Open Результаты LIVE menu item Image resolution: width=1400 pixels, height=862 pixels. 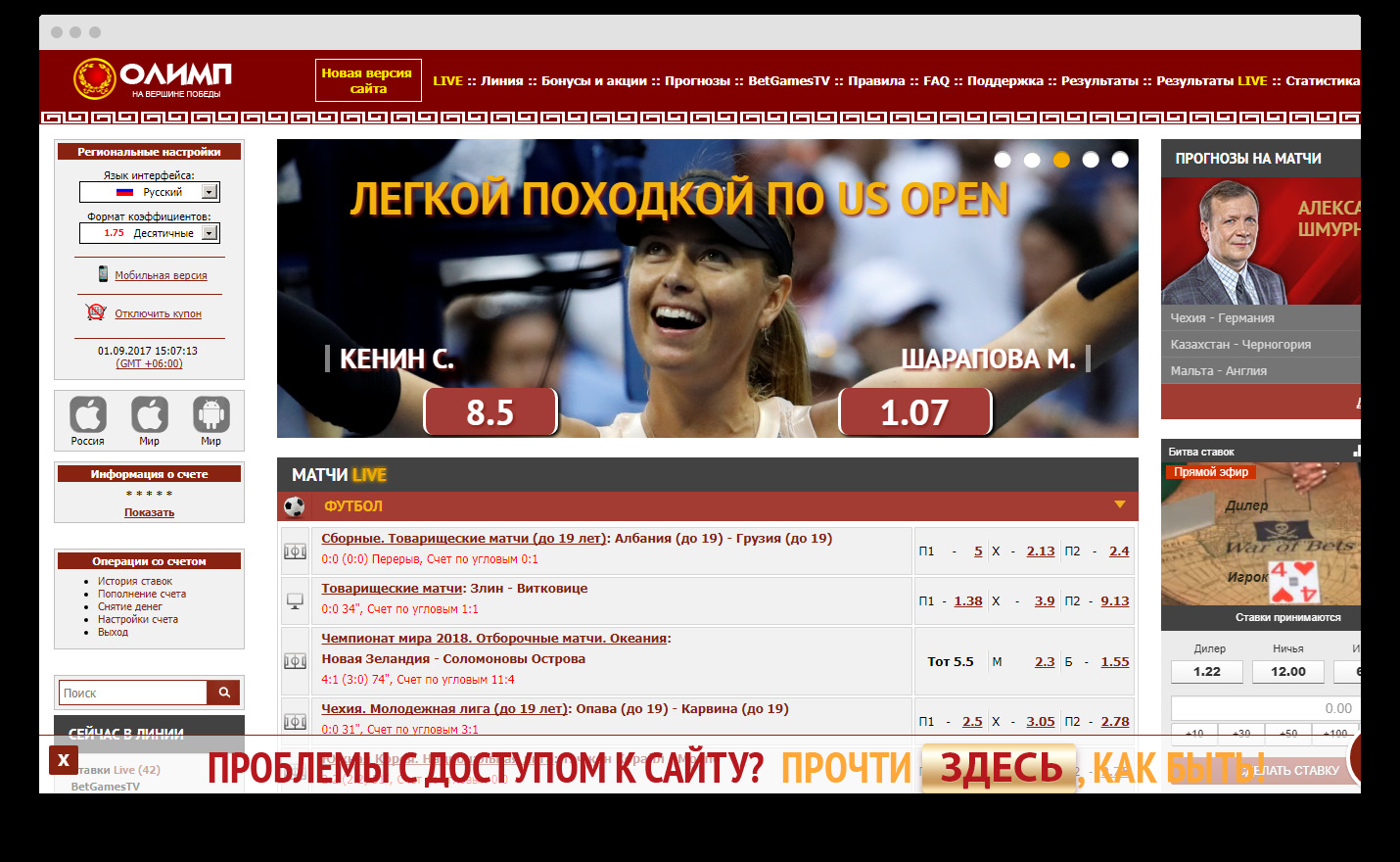pyautogui.click(x=1212, y=80)
